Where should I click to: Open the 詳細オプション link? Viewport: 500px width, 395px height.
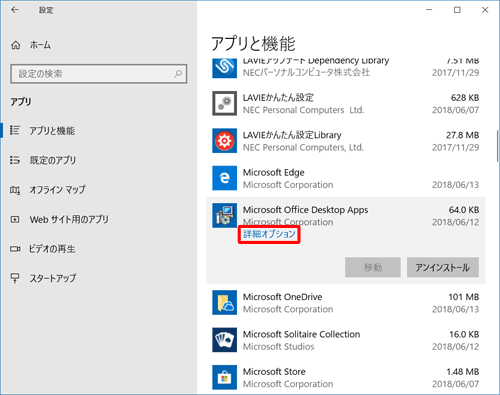coord(269,234)
